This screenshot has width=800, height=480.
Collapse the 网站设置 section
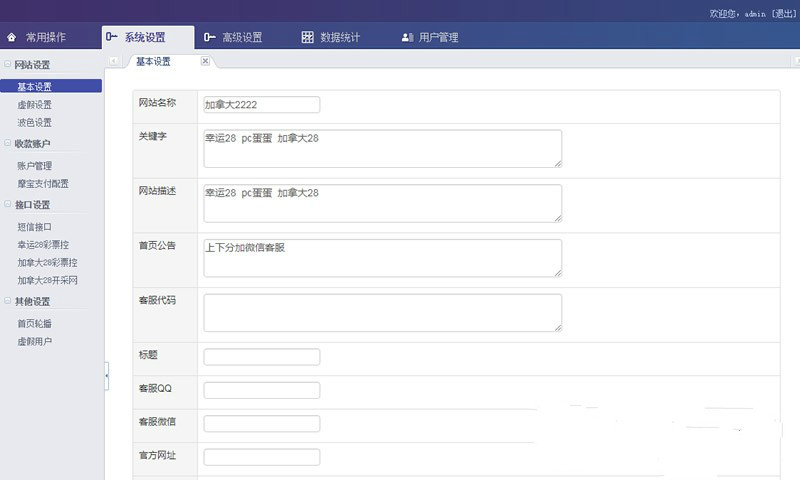[x=8, y=64]
